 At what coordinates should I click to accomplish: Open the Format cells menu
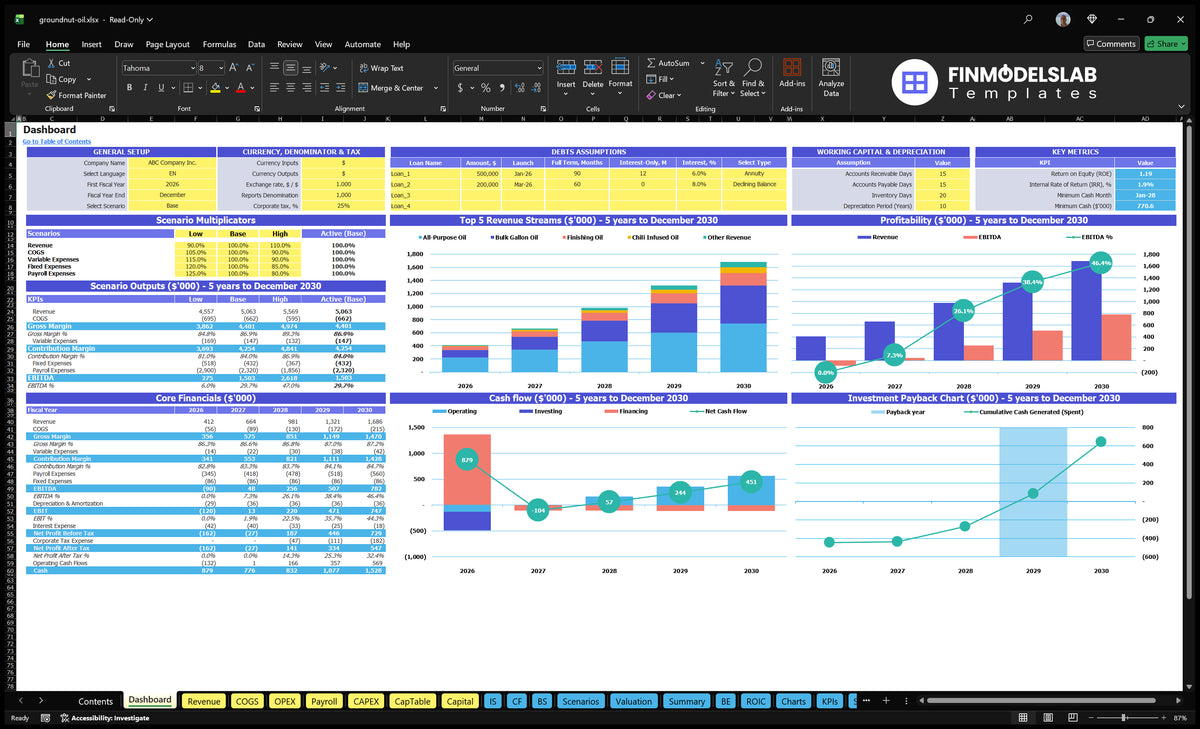pos(621,75)
